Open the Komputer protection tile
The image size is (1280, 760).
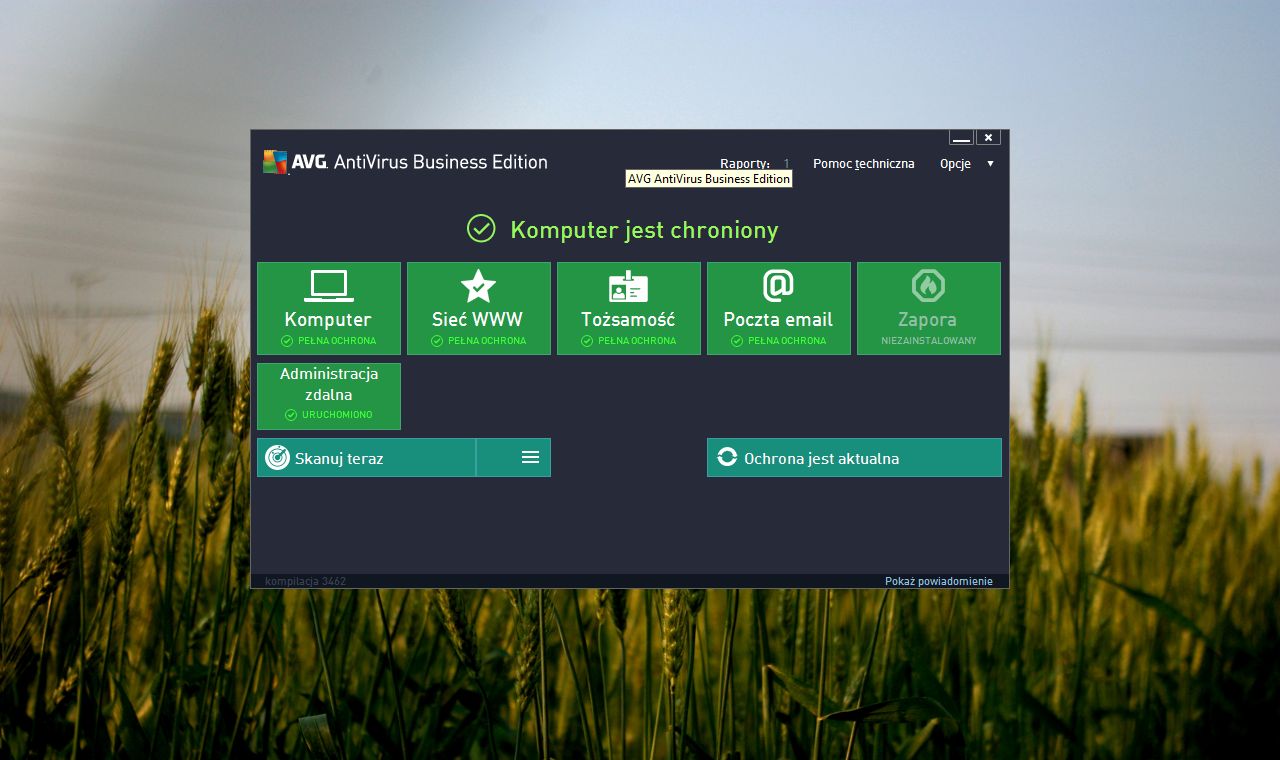pos(329,308)
